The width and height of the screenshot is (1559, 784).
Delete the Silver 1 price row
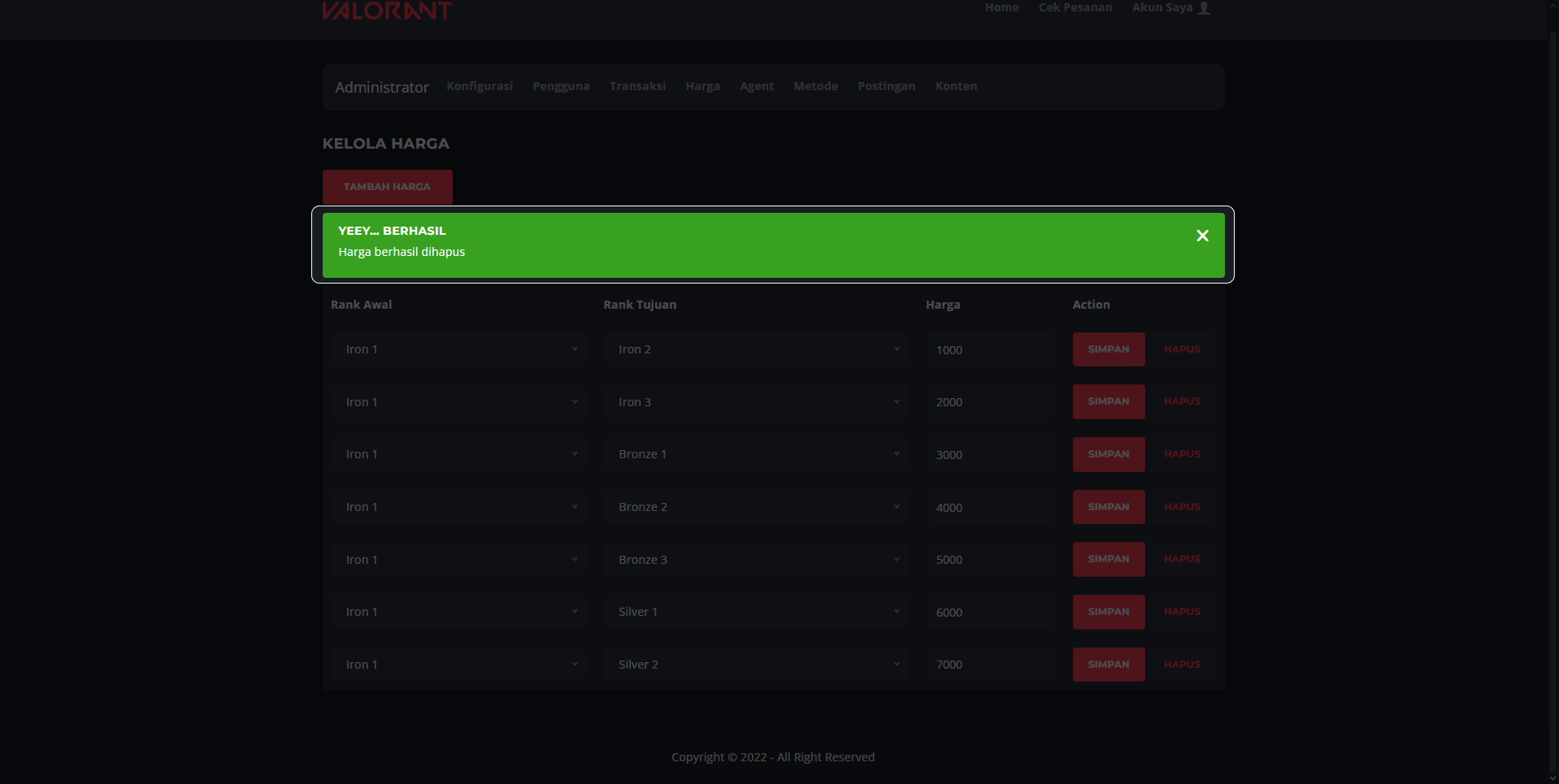click(1182, 612)
